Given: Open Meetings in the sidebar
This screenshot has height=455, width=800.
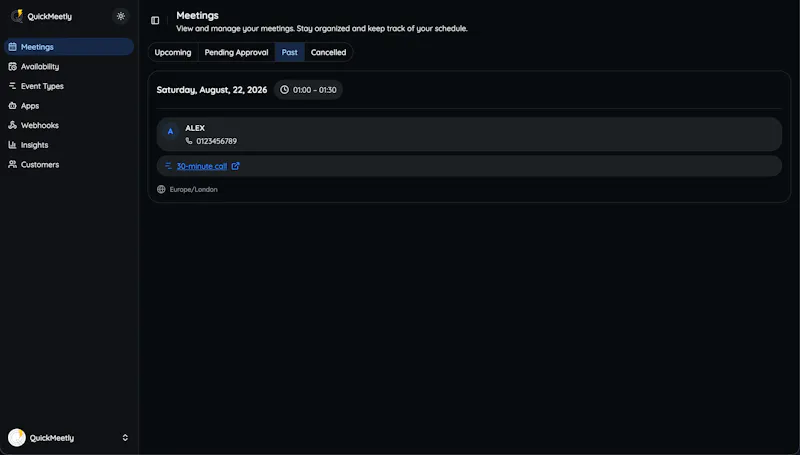Looking at the screenshot, I should [x=69, y=47].
